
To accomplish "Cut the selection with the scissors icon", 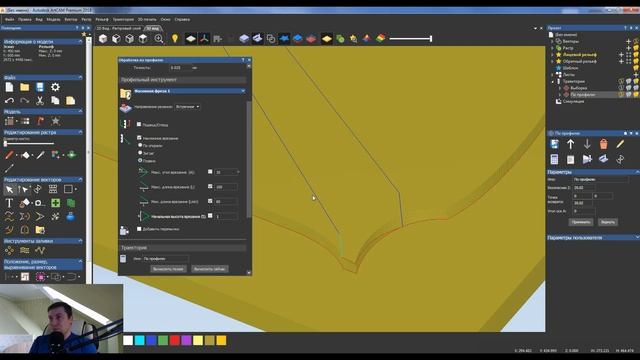I will (x=40, y=100).
